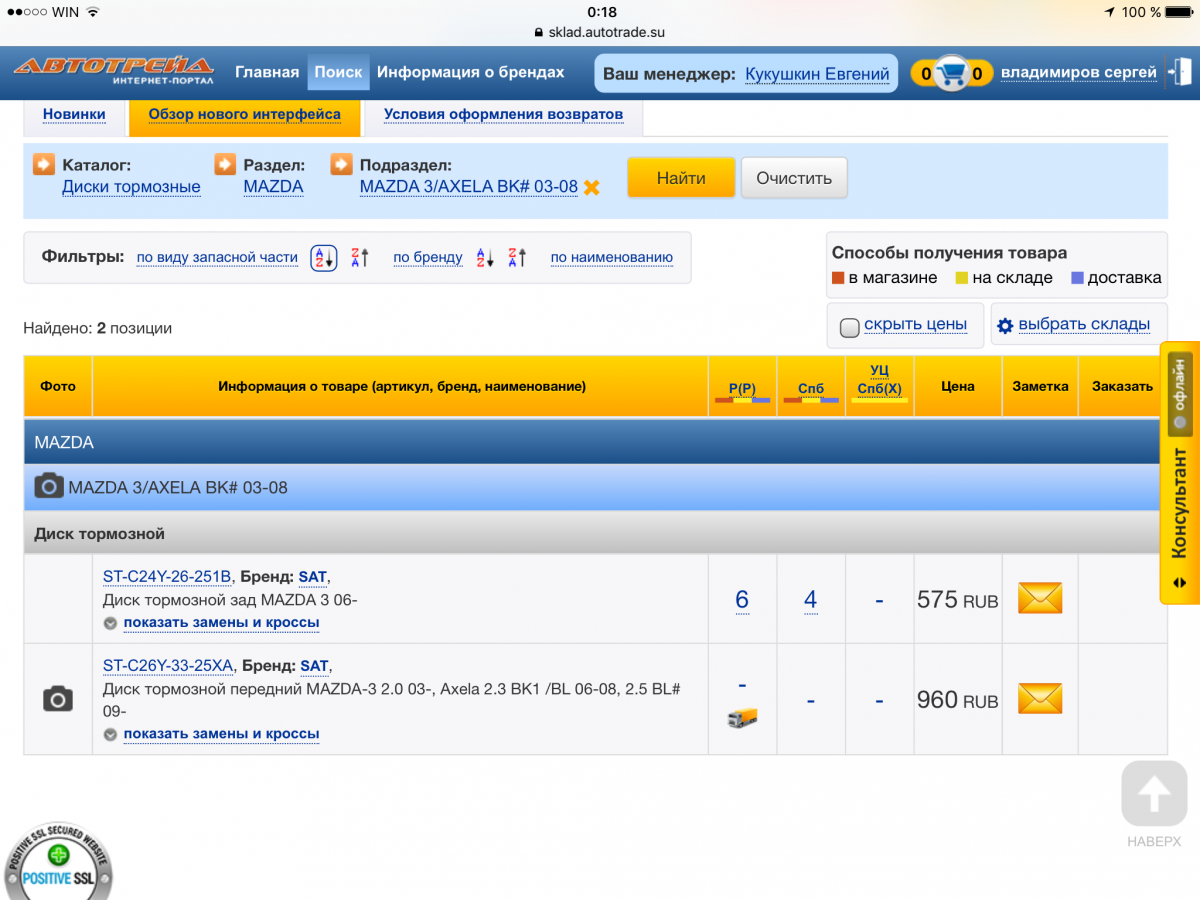Expand replacements and crosses for ST-C26Y-33-25XA
Viewport: 1200px width, 900px height.
click(x=220, y=734)
